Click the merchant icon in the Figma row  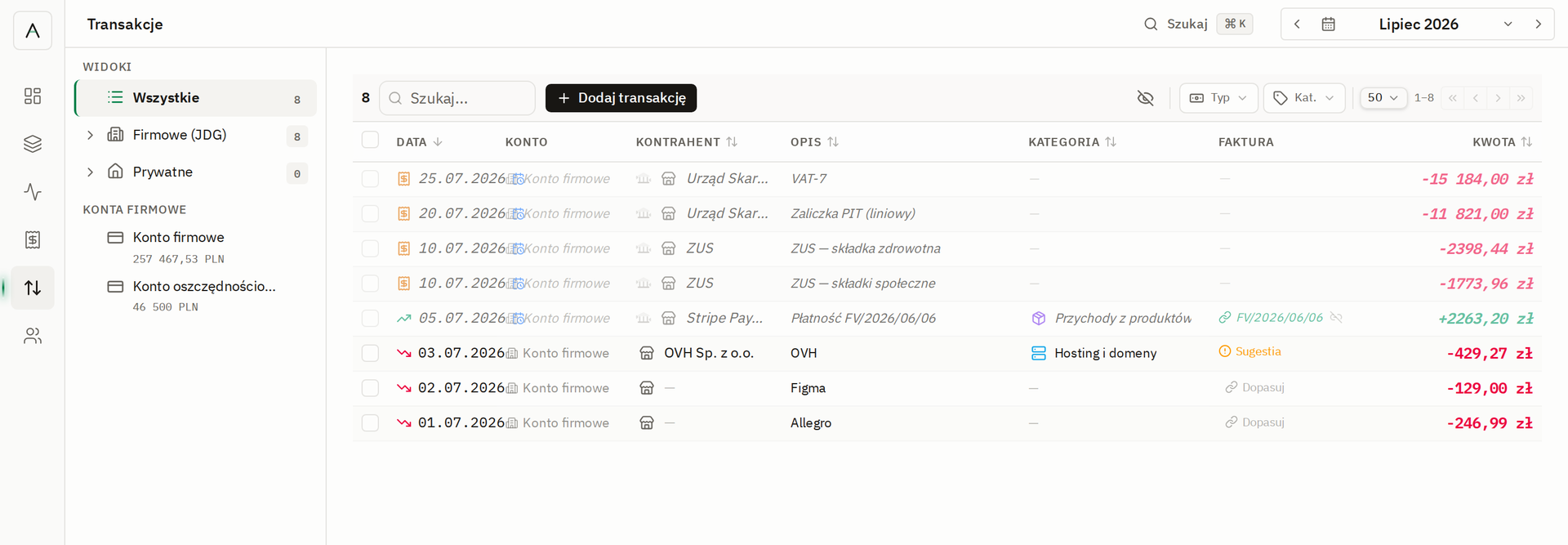click(647, 388)
